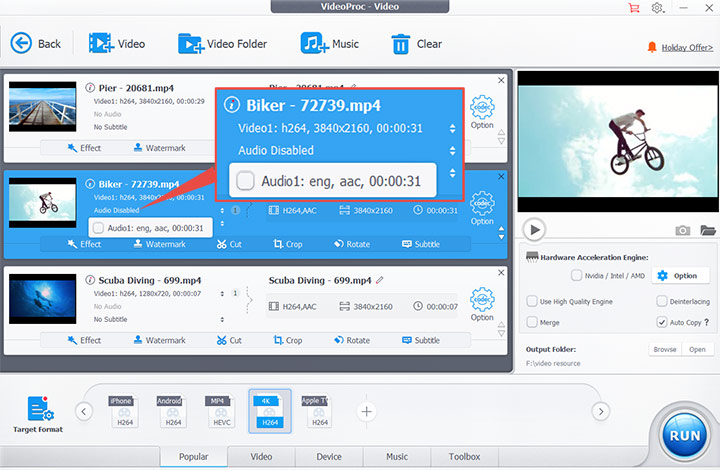The width and height of the screenshot is (720, 470).
Task: Add a new target format preset
Action: point(366,412)
